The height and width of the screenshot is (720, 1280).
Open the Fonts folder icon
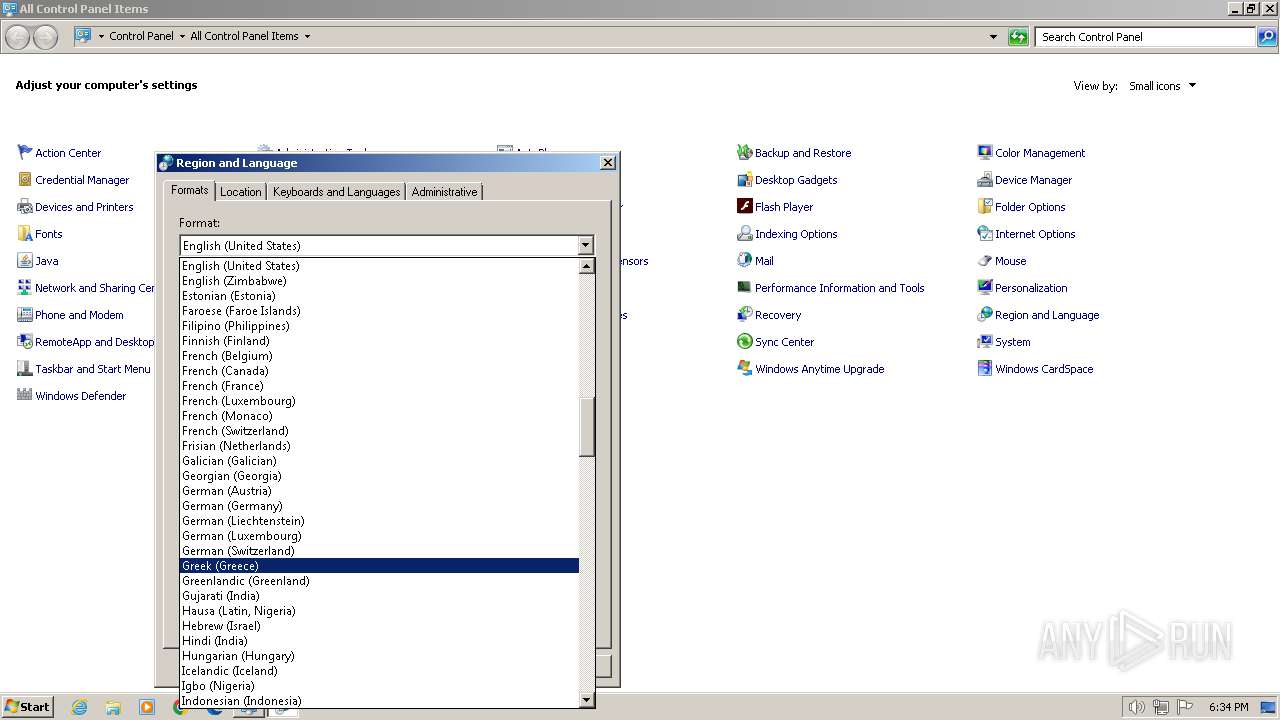pyautogui.click(x=25, y=234)
